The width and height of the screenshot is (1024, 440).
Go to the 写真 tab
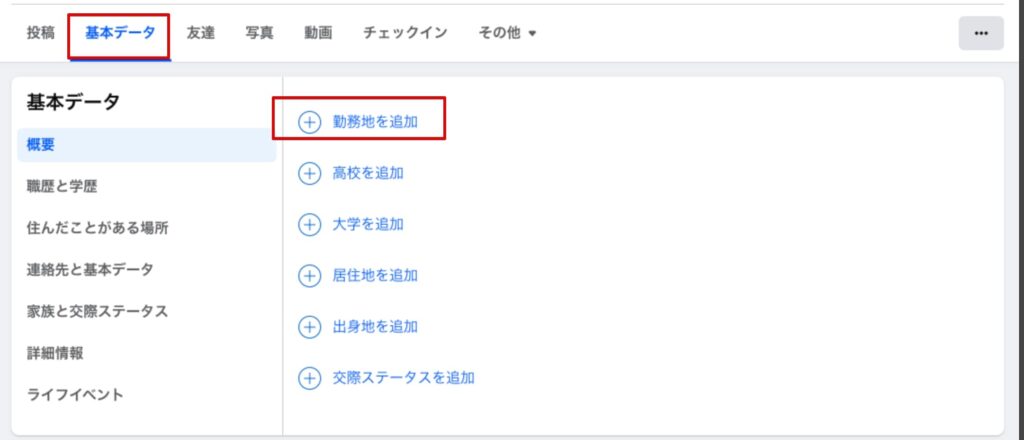260,33
